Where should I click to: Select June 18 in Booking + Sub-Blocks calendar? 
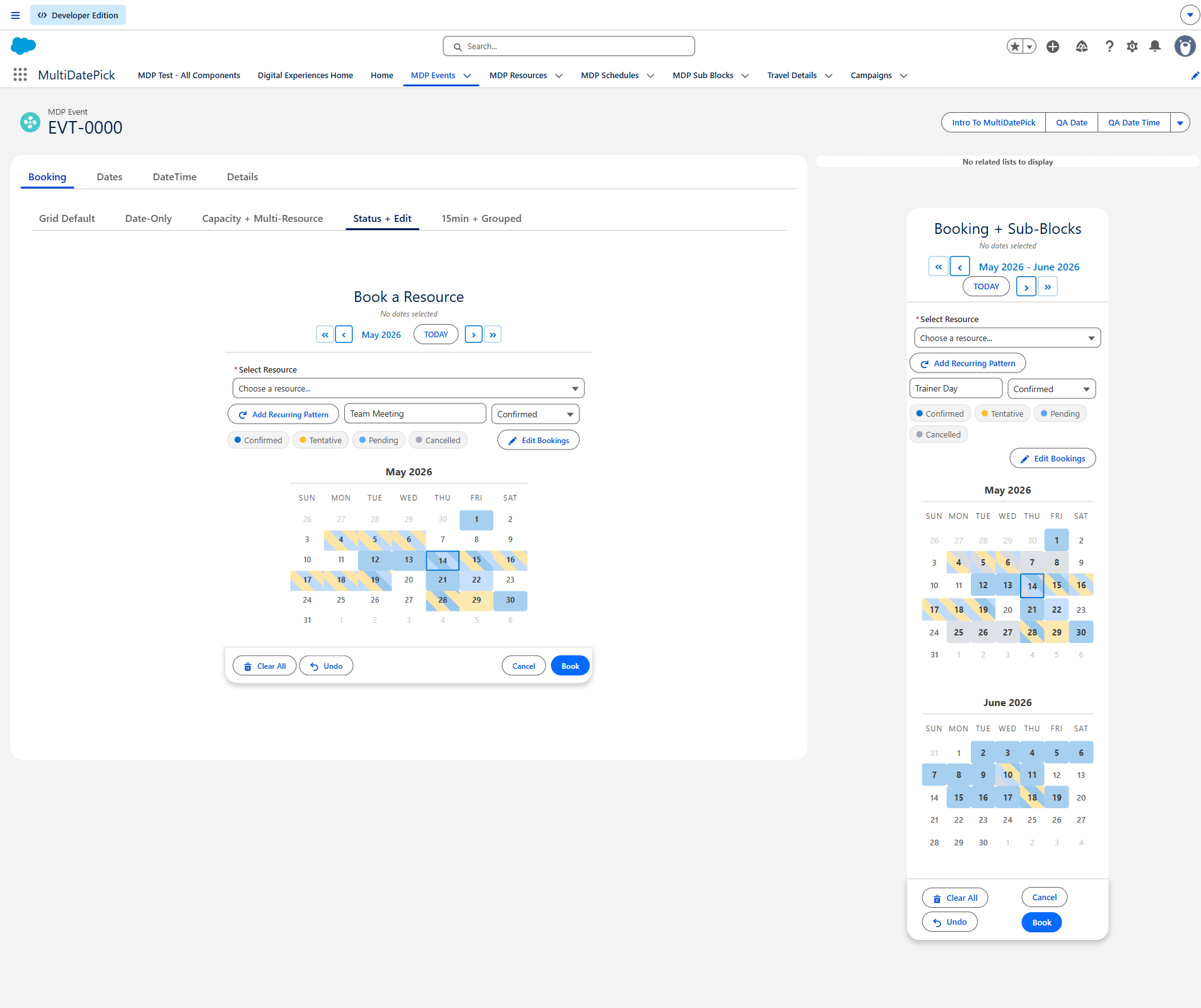point(1032,797)
